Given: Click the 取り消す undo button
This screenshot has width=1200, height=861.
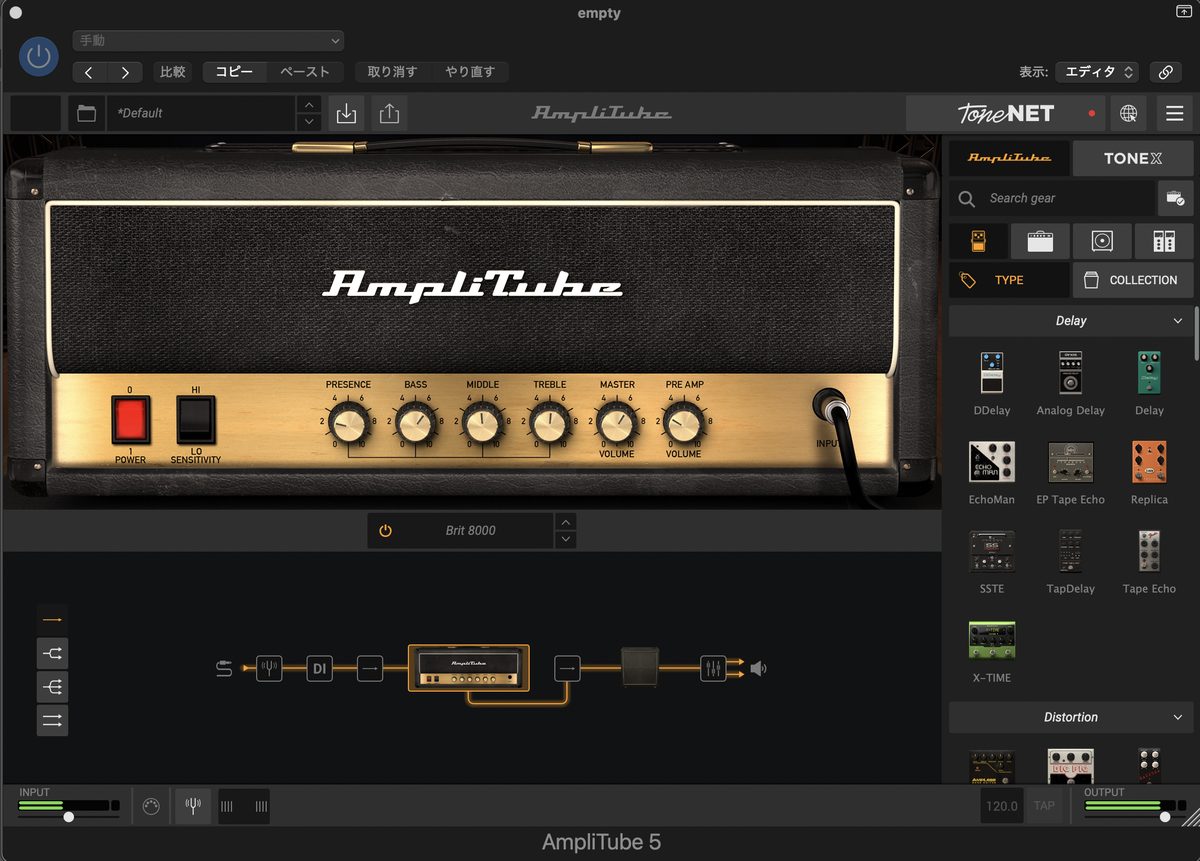Looking at the screenshot, I should tap(393, 72).
